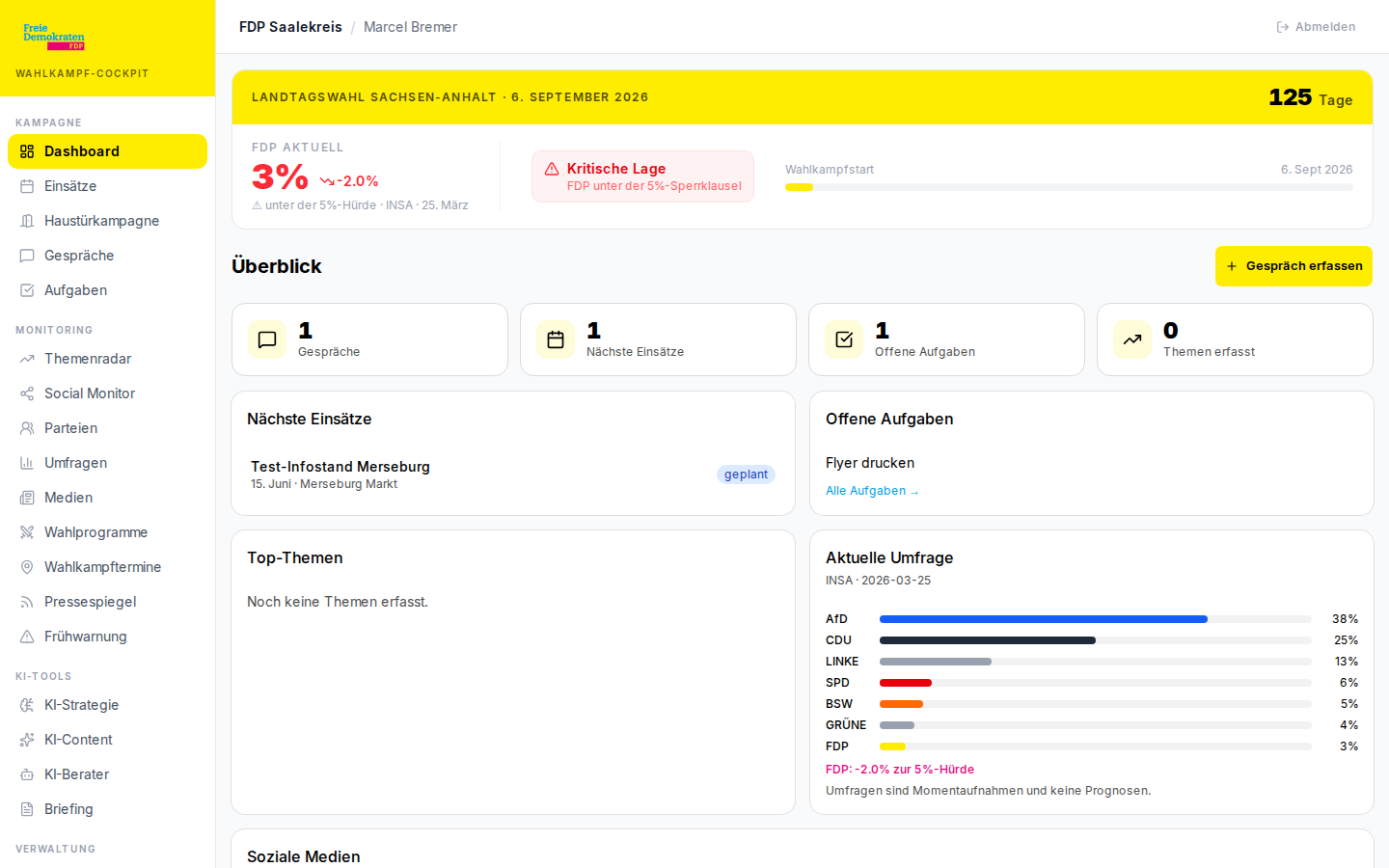Open the Gespräche count card
1389x868 pixels.
[x=369, y=339]
